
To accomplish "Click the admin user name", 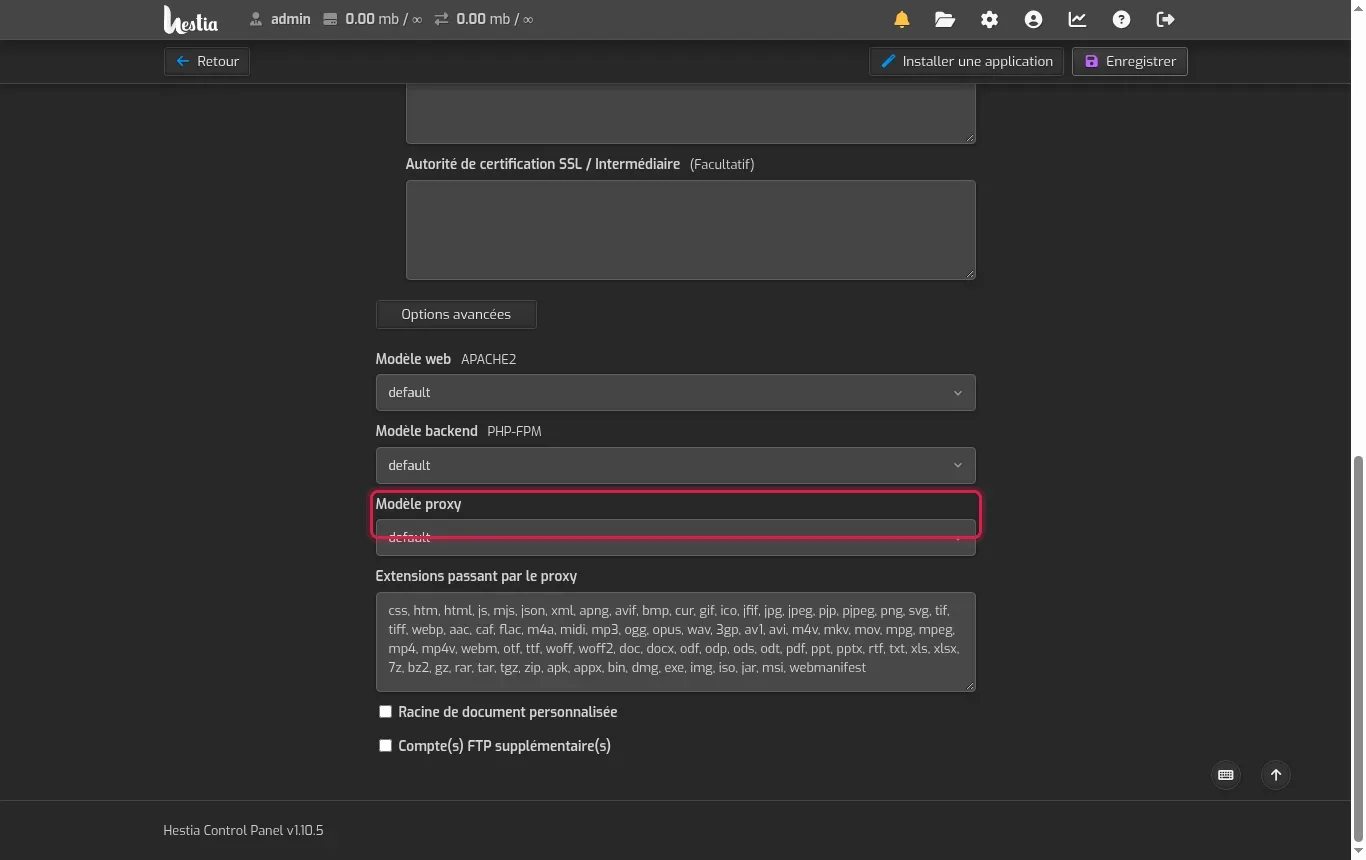I will point(291,19).
